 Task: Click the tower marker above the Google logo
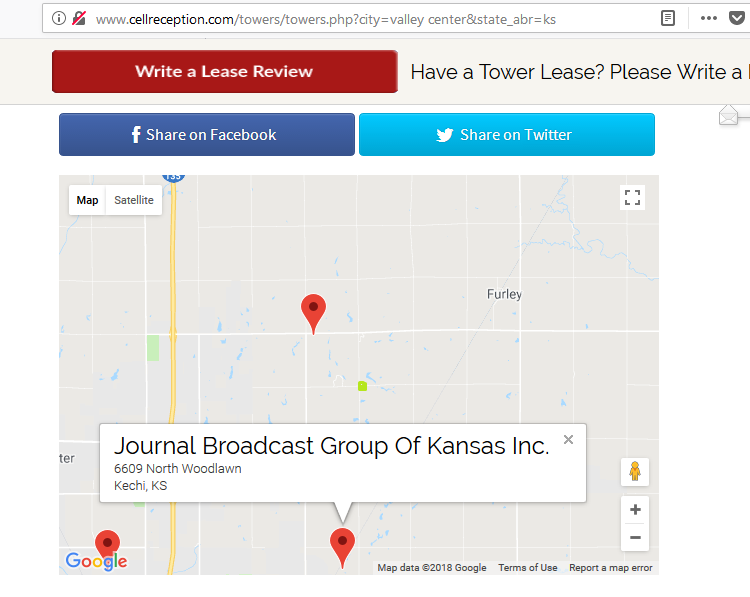tap(107, 545)
